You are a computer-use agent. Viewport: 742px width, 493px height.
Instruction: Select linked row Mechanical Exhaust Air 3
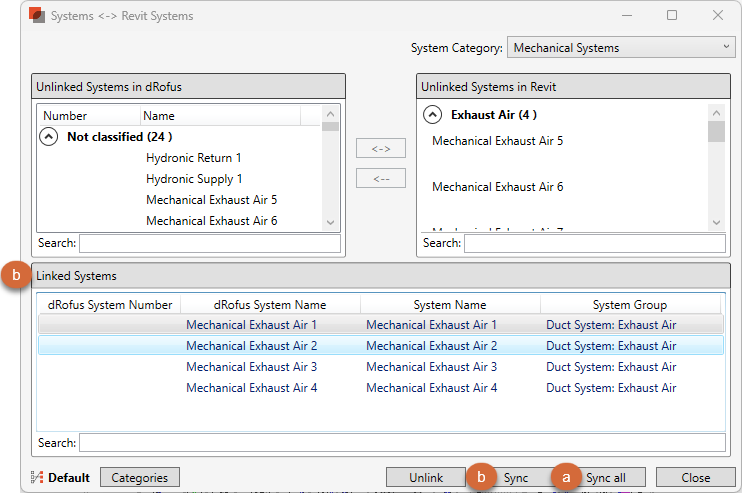(x=251, y=367)
